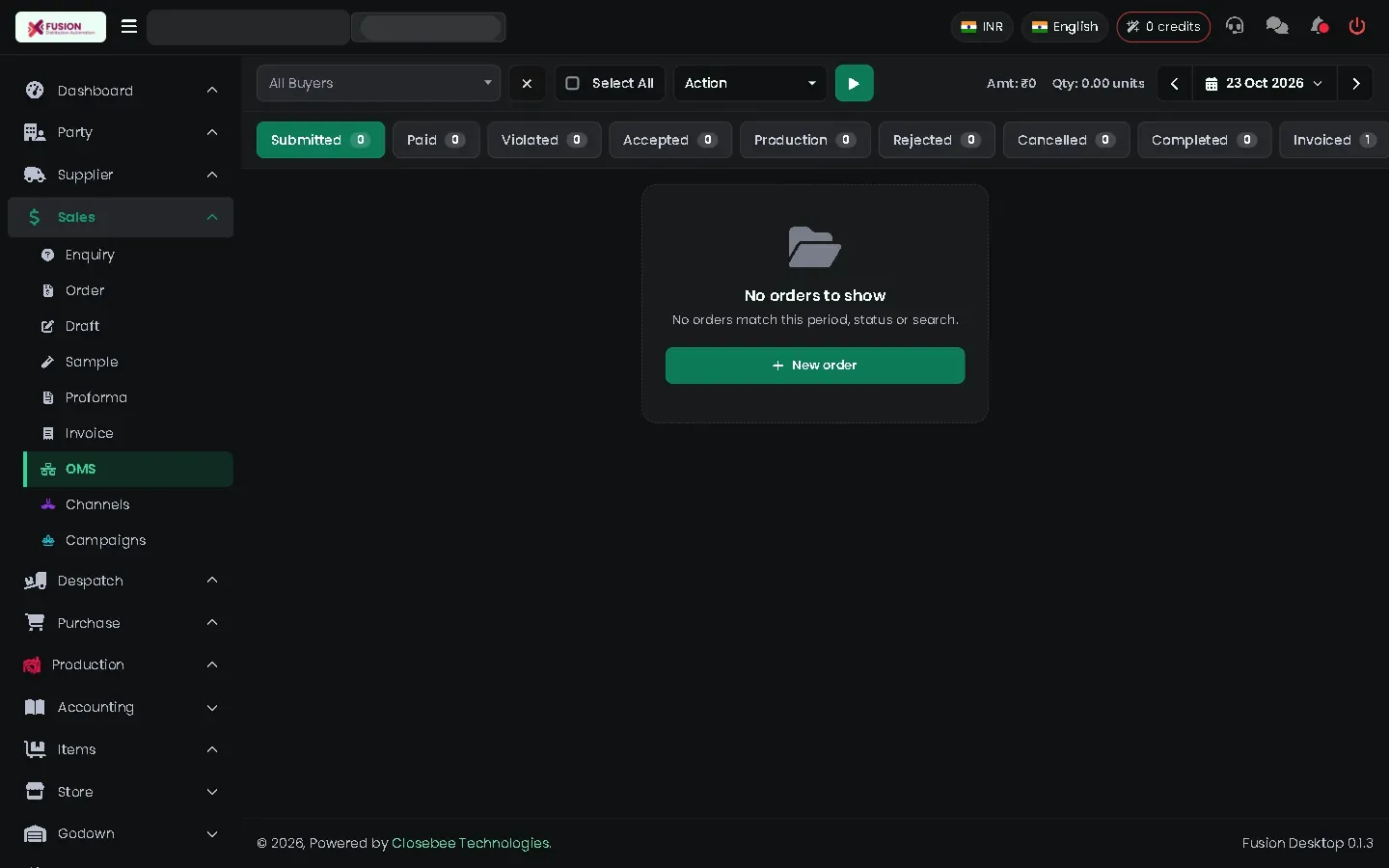This screenshot has height=868, width=1389.
Task: Open the All Buyers dropdown
Action: click(378, 83)
